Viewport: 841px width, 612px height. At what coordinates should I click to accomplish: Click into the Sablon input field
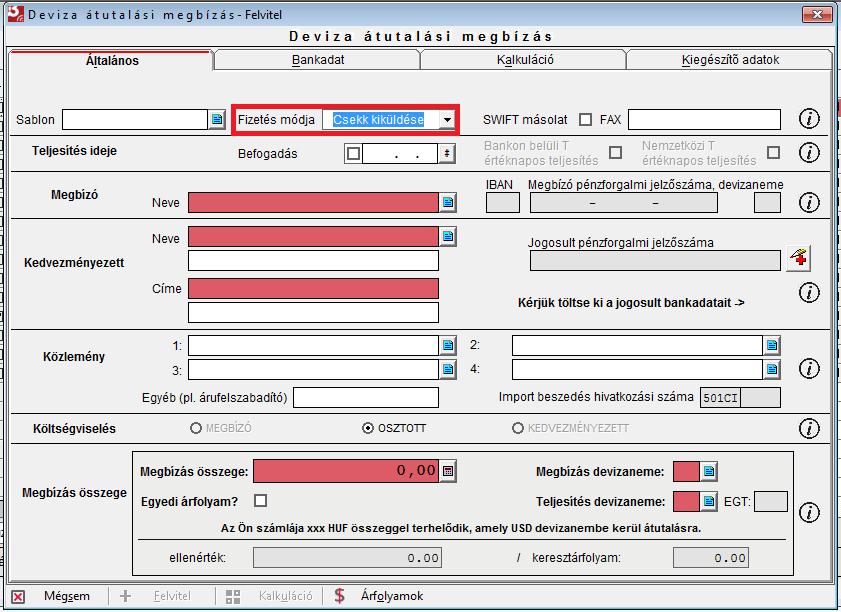tap(135, 119)
